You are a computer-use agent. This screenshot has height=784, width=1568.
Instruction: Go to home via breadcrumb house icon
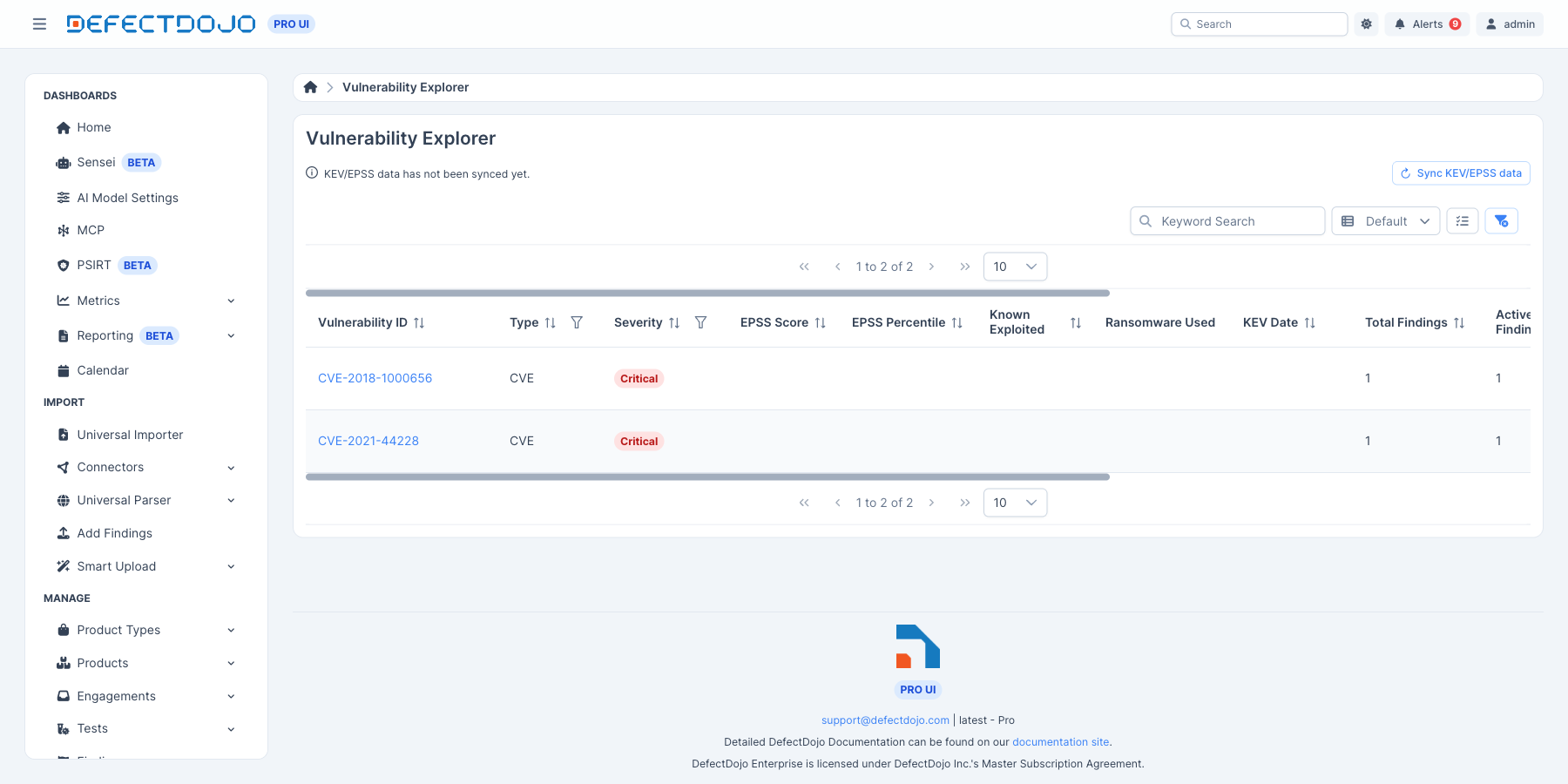coord(310,87)
